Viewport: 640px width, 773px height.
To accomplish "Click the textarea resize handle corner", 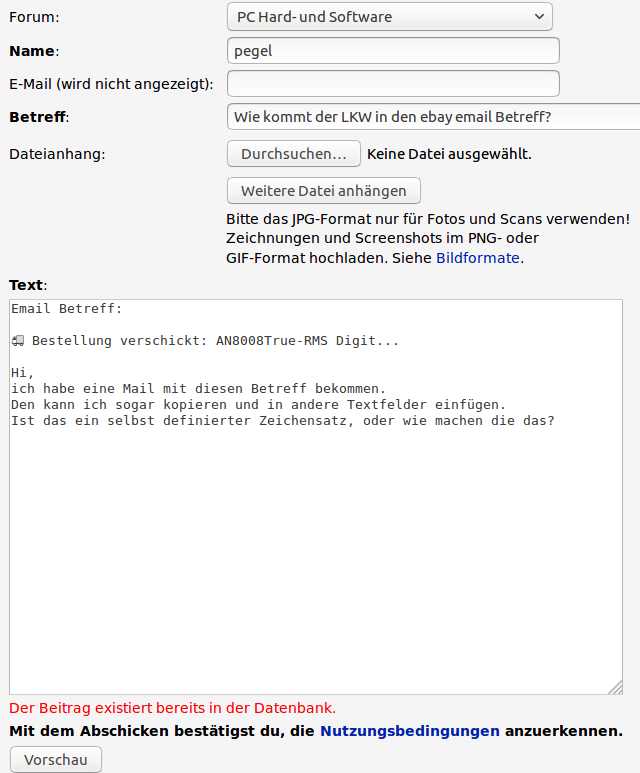I will pyautogui.click(x=615, y=687).
